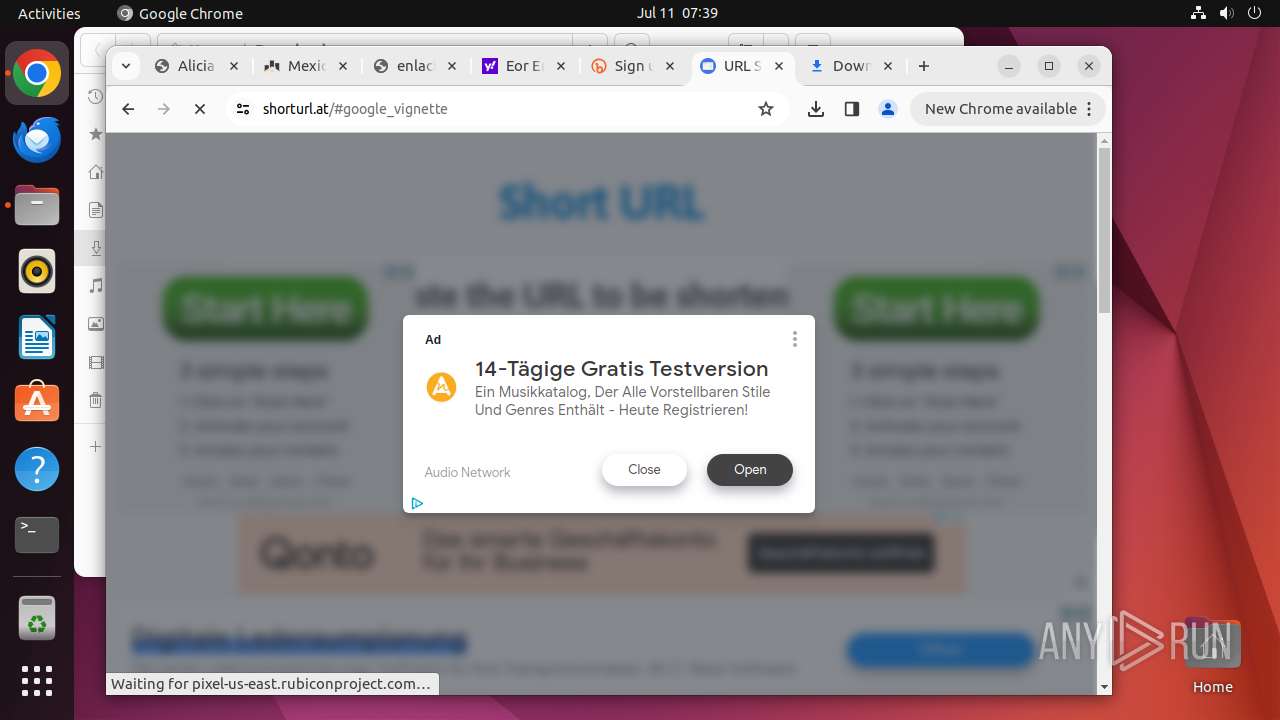Toggle Chrome side panel

coord(852,109)
